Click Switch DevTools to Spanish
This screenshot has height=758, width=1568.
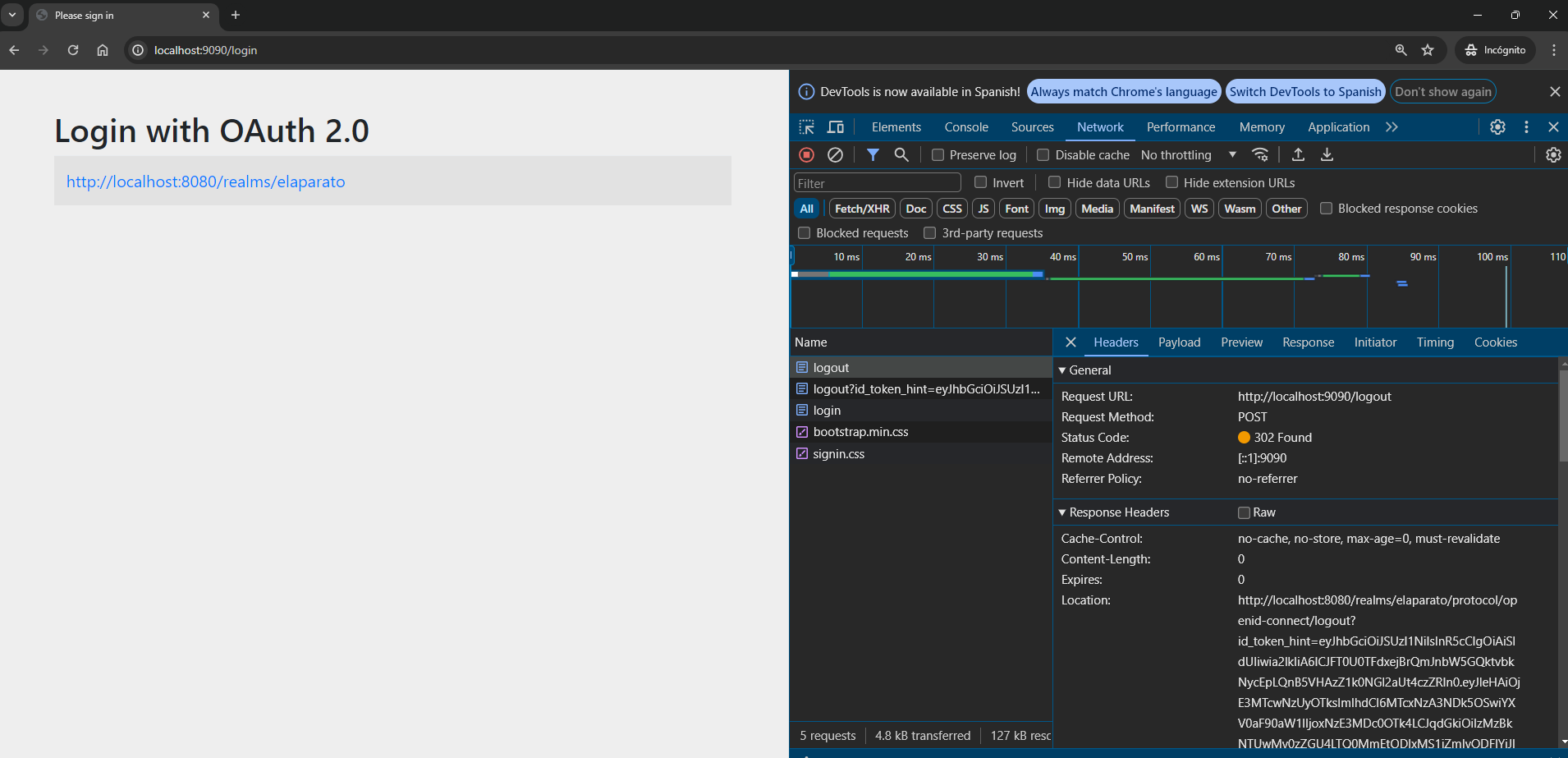coord(1305,92)
